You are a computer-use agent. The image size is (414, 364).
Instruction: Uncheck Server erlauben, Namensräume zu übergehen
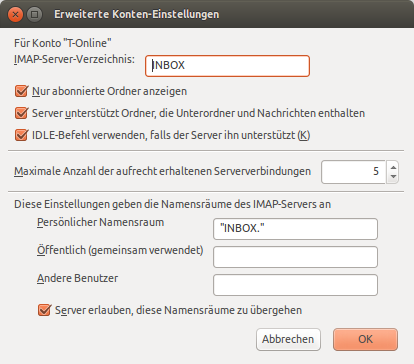click(x=44, y=310)
